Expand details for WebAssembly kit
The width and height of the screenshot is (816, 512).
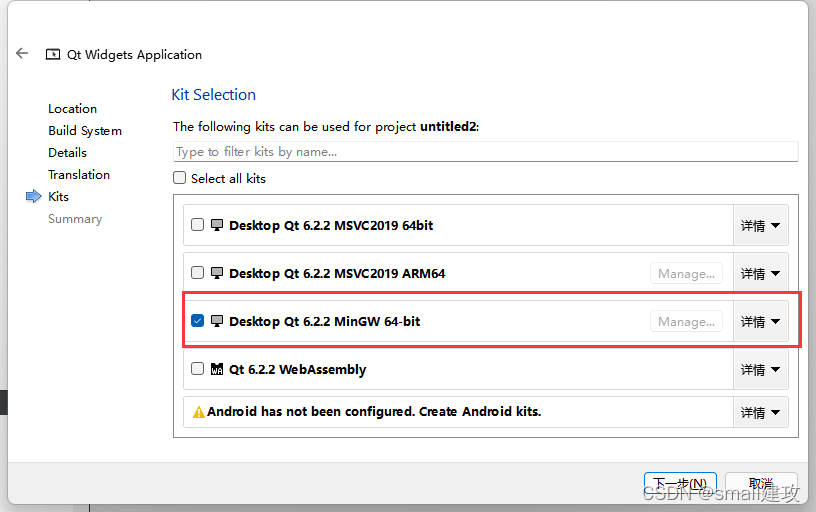click(x=761, y=369)
